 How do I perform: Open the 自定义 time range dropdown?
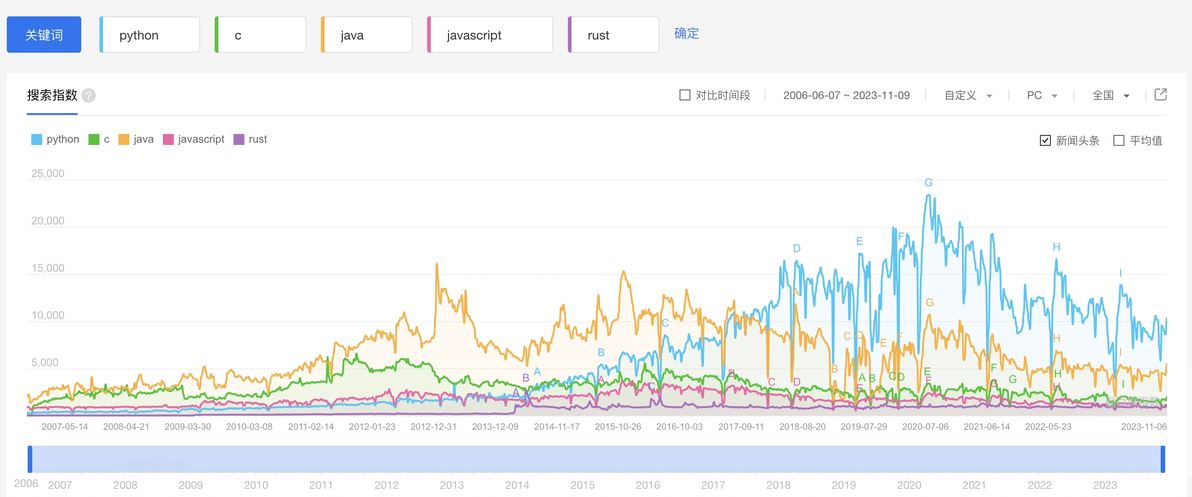tap(968, 95)
